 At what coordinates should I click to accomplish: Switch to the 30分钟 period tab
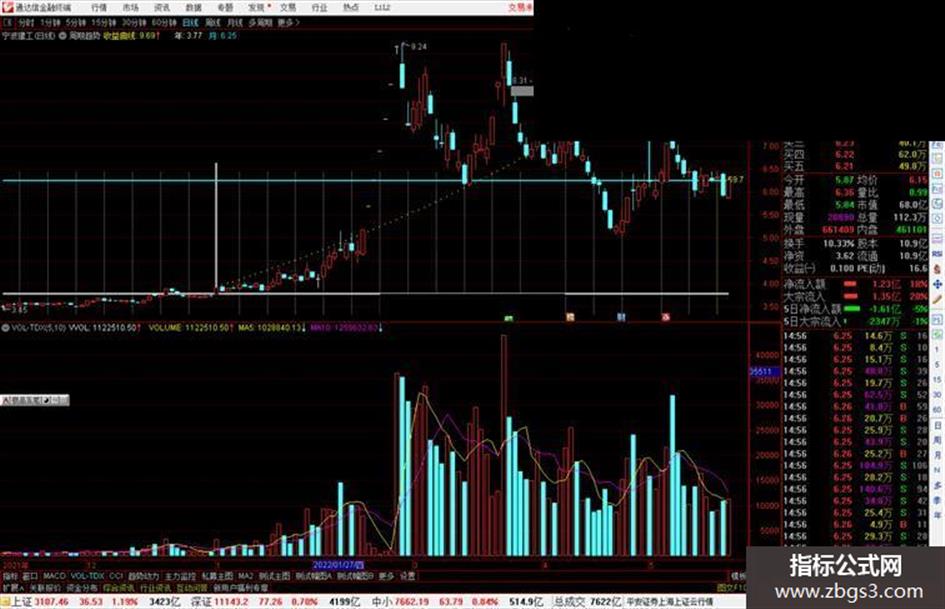coord(134,23)
